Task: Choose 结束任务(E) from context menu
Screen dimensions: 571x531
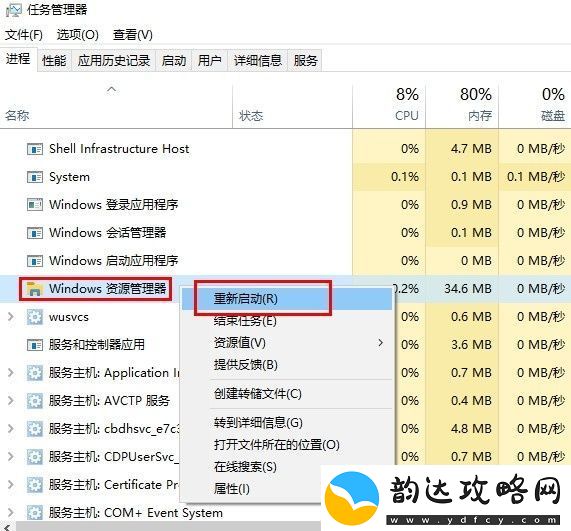Action: click(x=287, y=321)
